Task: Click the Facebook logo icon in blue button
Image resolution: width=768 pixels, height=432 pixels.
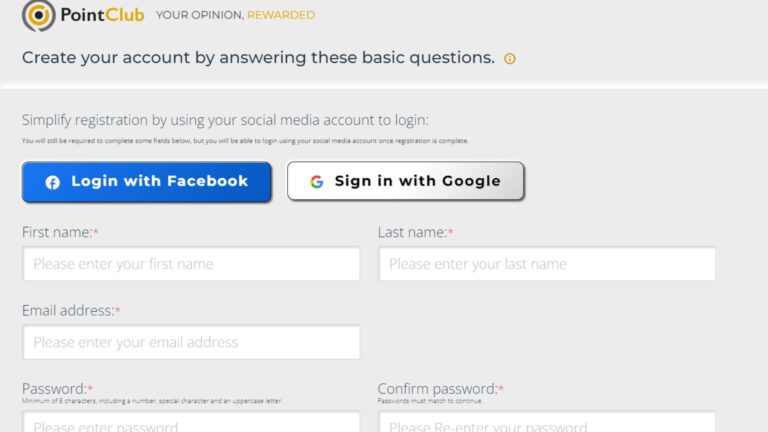Action: [52, 182]
